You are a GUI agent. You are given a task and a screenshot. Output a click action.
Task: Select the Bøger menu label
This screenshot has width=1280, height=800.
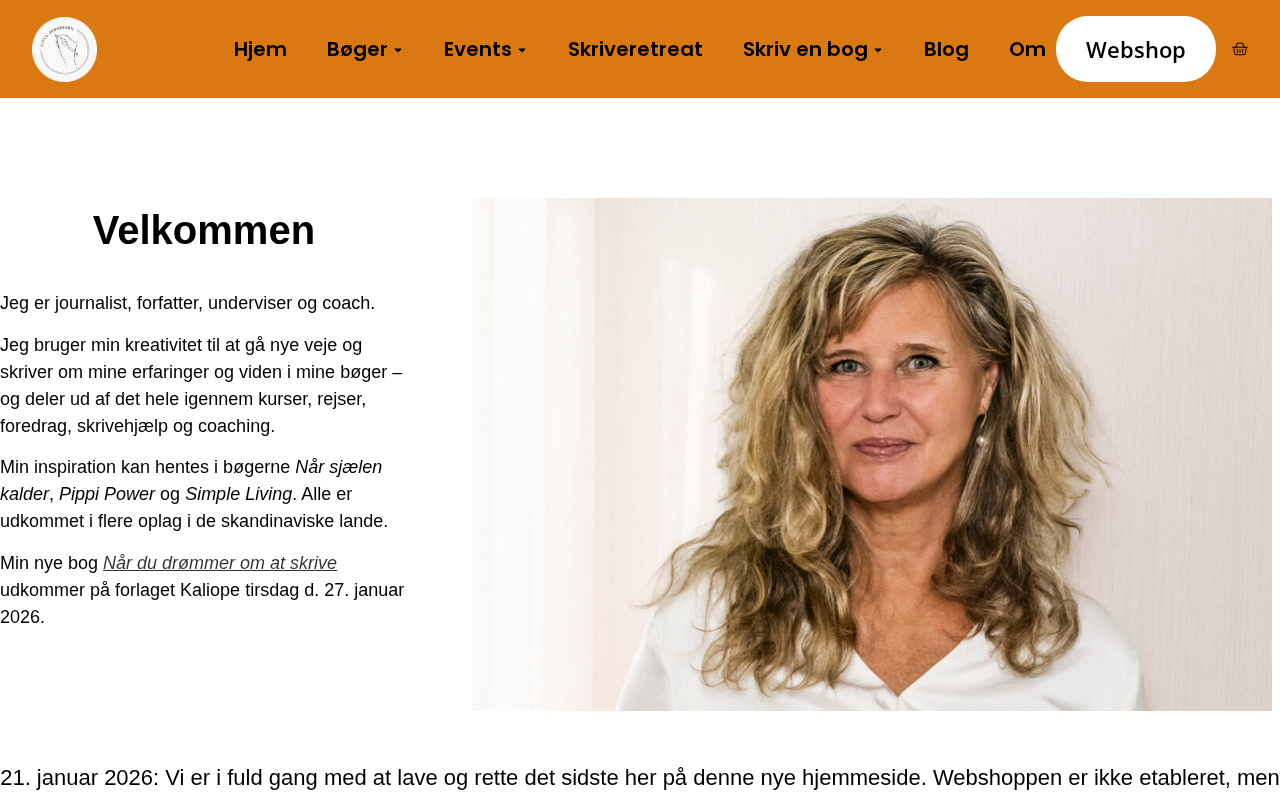[x=357, y=49]
